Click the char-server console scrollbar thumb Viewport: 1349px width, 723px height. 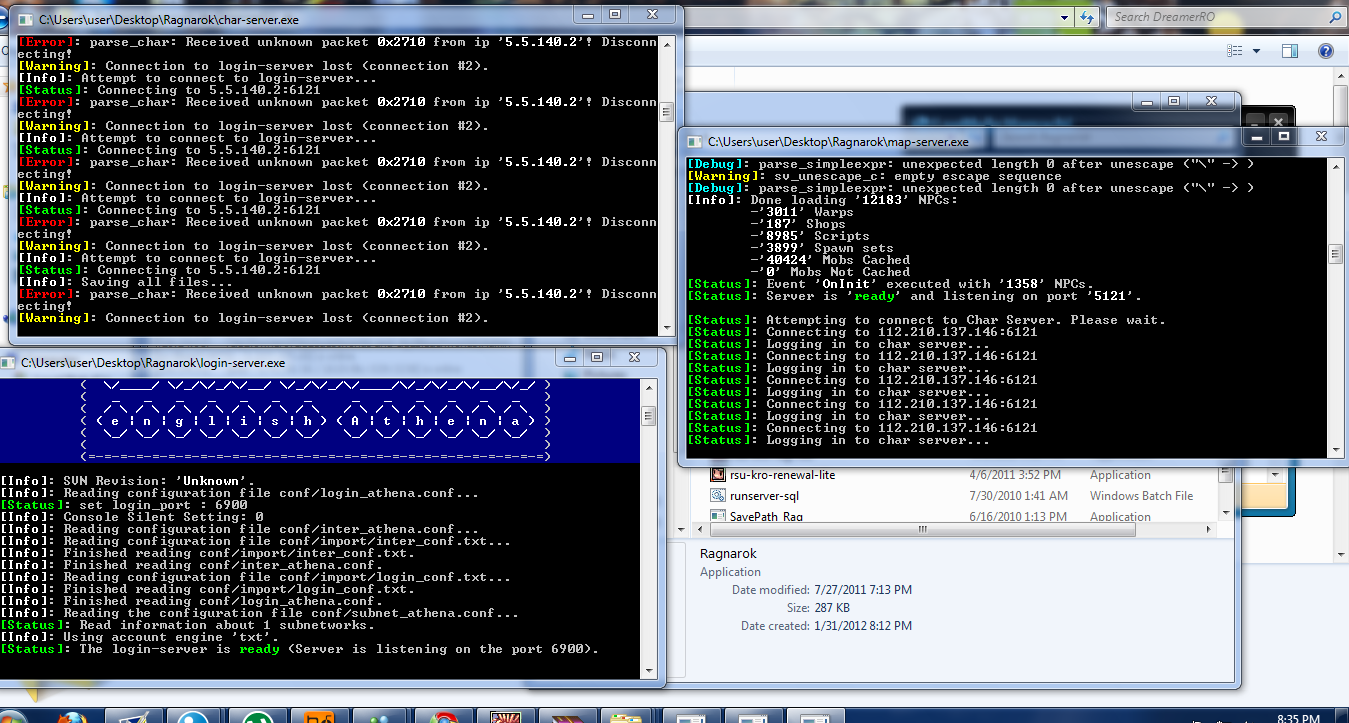coord(667,111)
